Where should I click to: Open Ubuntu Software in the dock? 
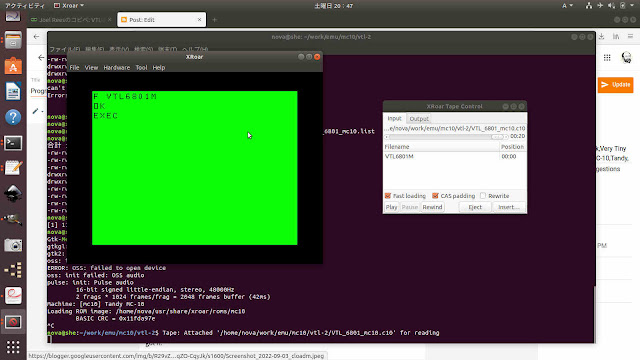pos(13,66)
